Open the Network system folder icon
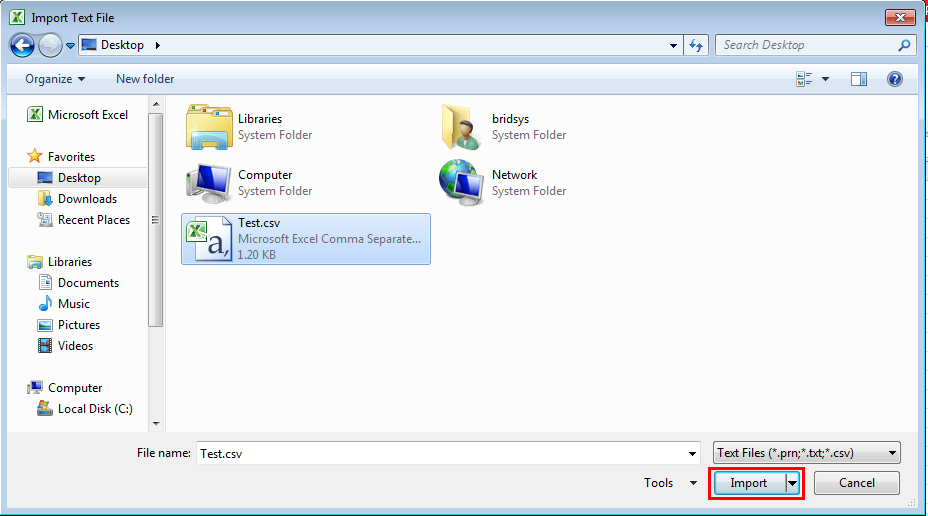This screenshot has width=928, height=516. [x=462, y=183]
